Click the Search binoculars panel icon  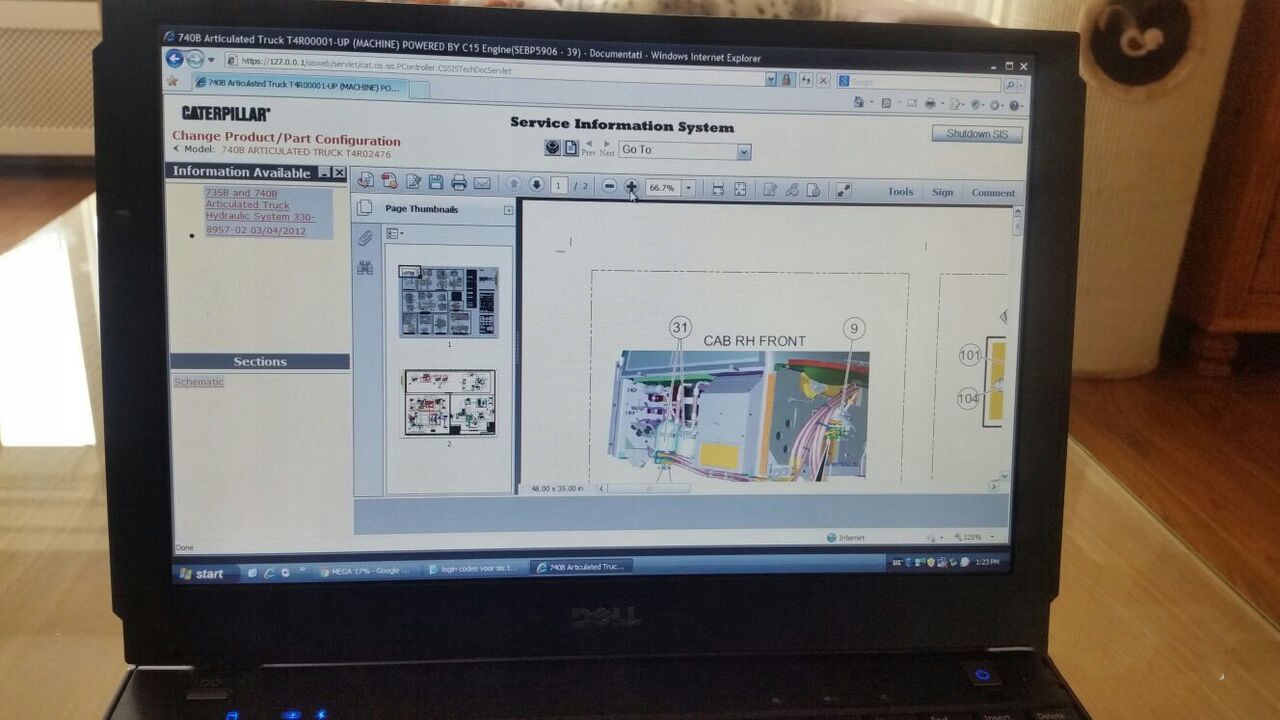(x=365, y=268)
